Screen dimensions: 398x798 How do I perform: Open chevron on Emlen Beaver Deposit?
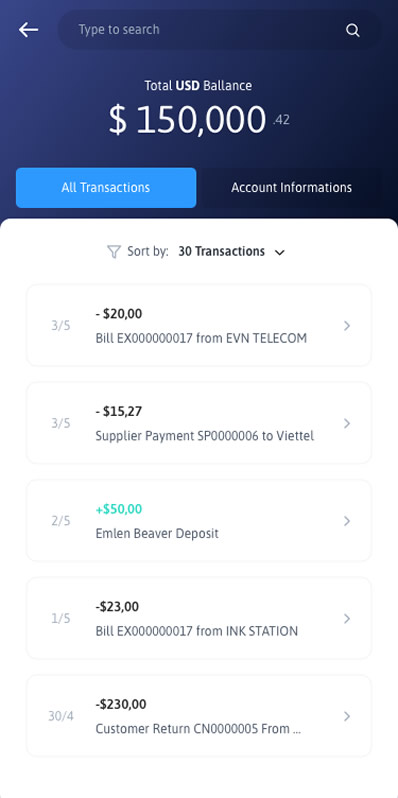pos(347,521)
